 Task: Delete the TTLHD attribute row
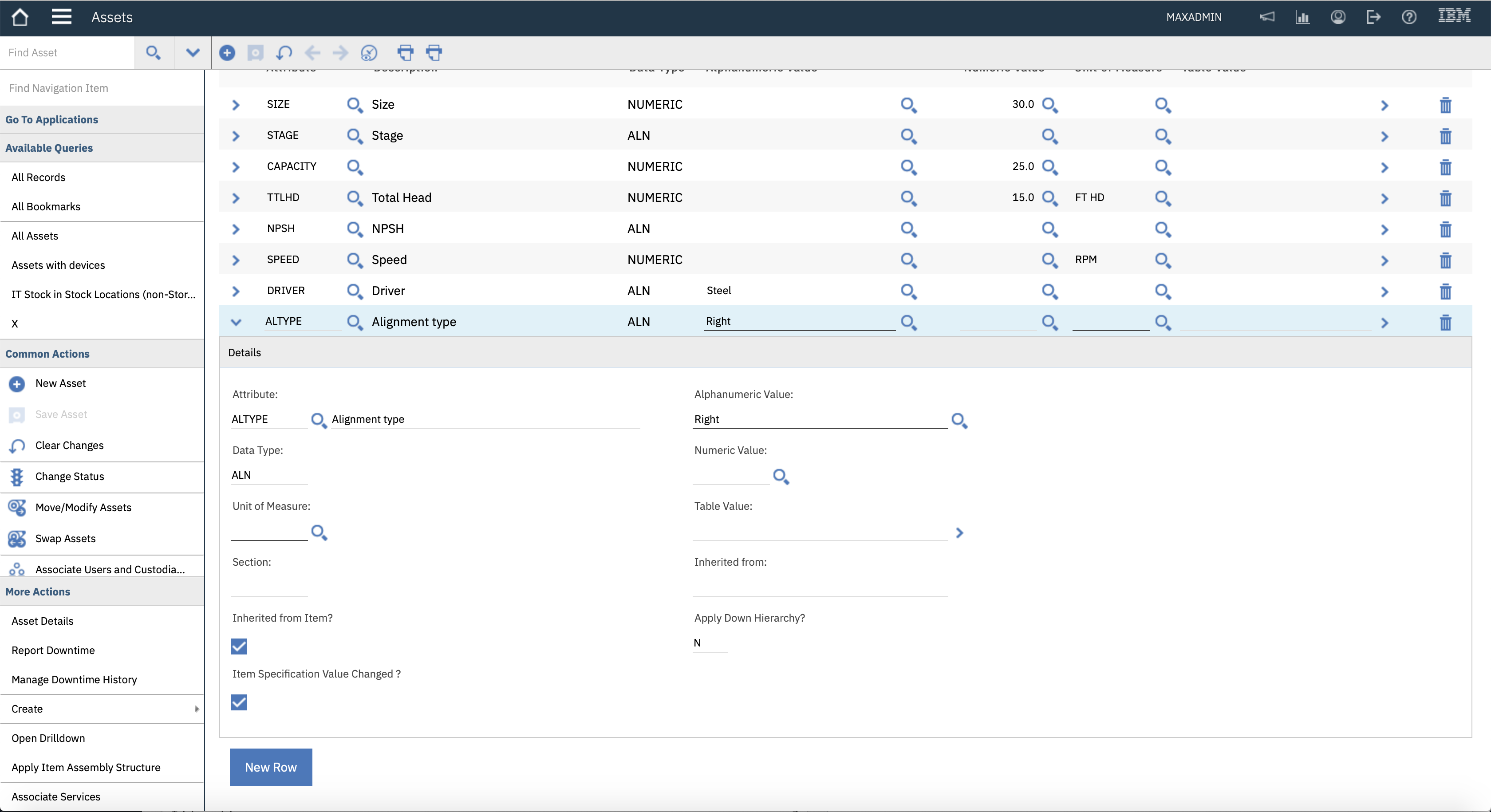tap(1445, 198)
